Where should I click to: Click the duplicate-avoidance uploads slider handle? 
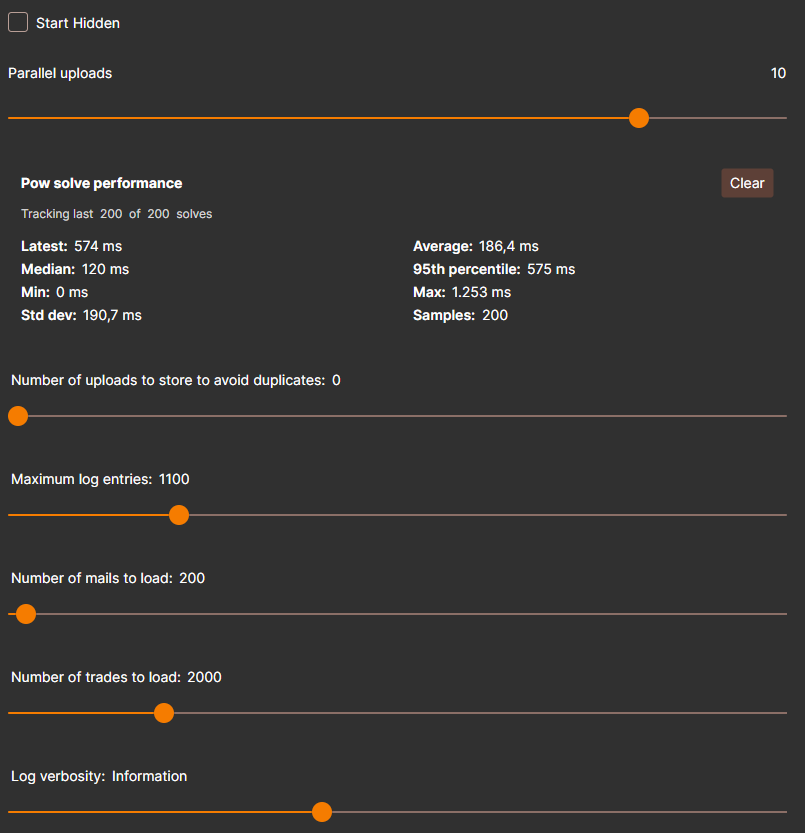[18, 416]
